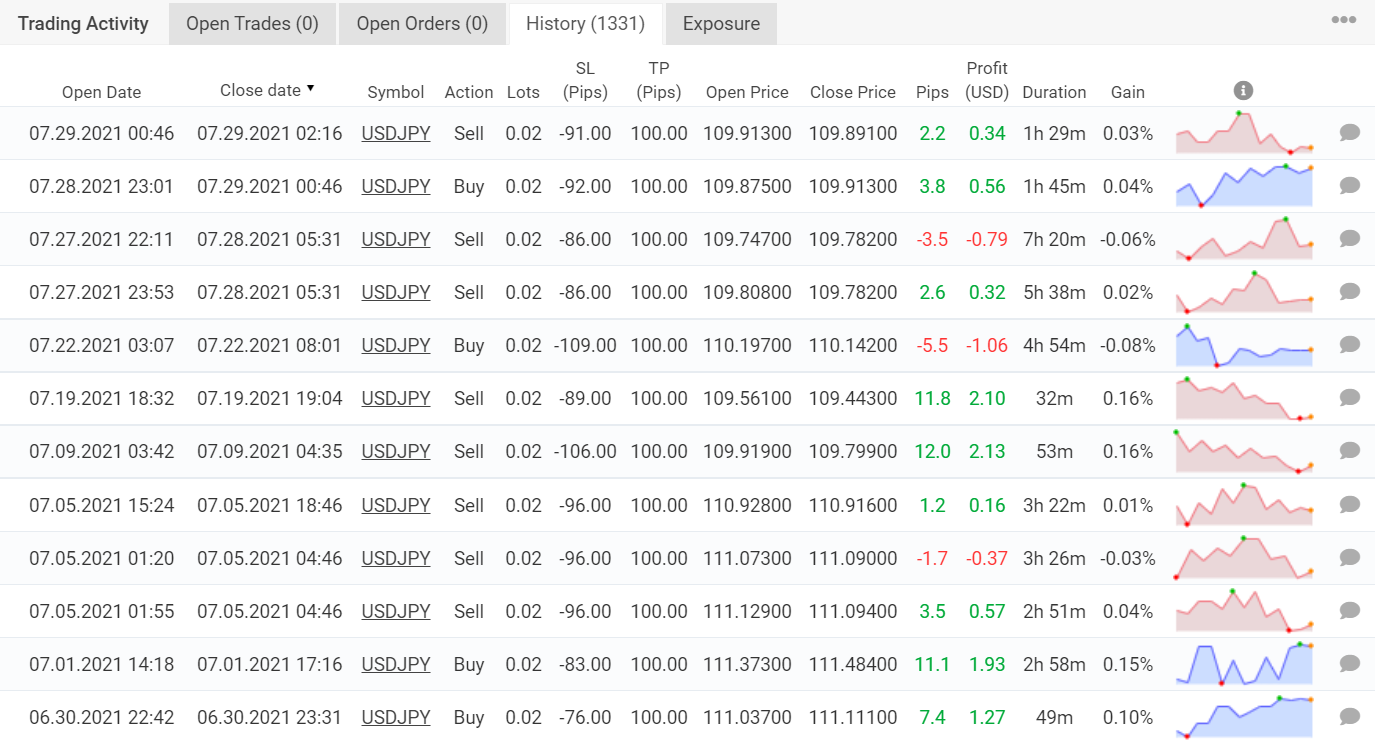The width and height of the screenshot is (1375, 741).
Task: View mini chart for 07.01.2021 14:18 trade
Action: coord(1244,664)
